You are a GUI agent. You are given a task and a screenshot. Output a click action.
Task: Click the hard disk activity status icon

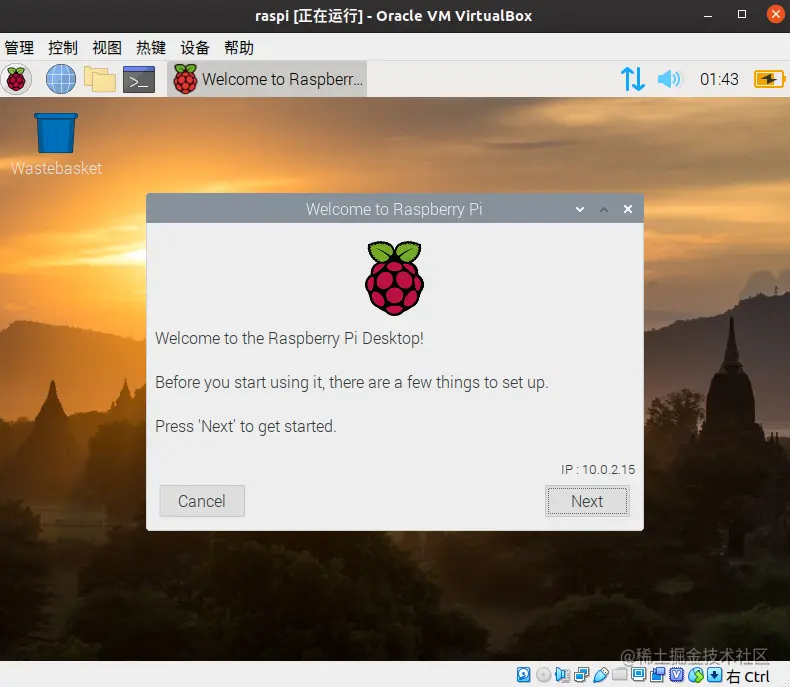[523, 674]
